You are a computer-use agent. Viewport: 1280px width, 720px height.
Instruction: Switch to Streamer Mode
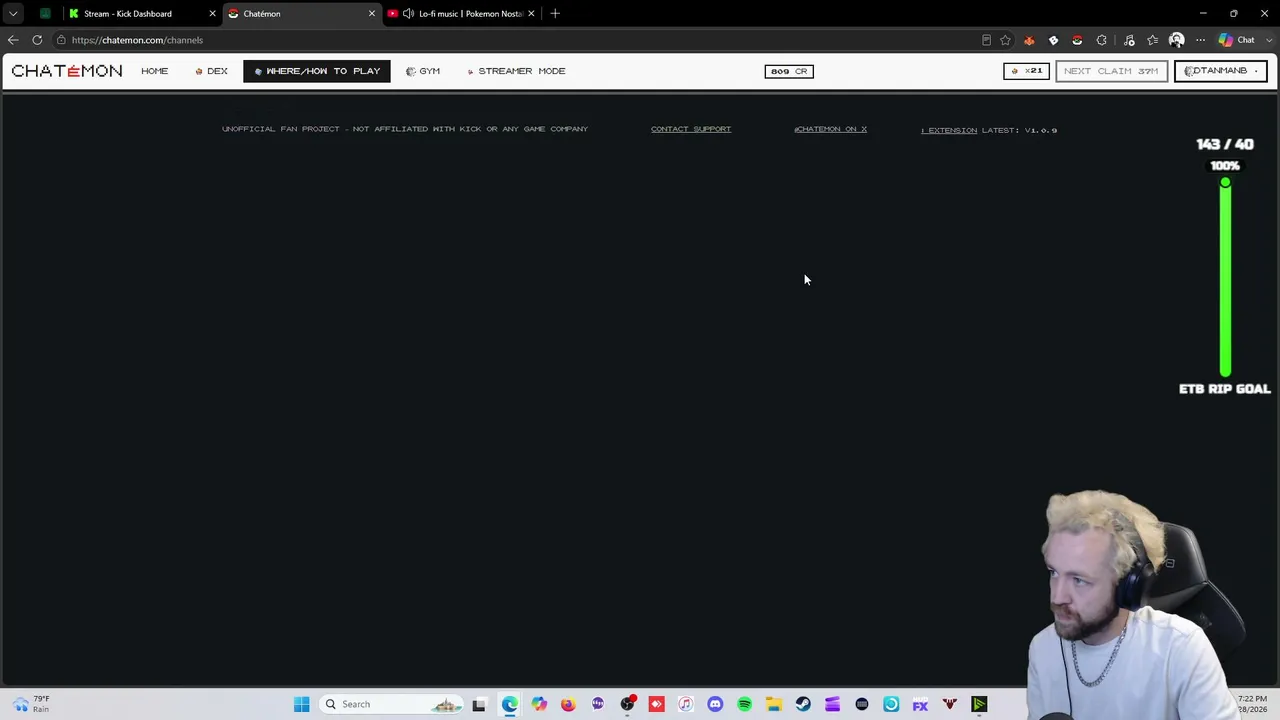pyautogui.click(x=516, y=71)
